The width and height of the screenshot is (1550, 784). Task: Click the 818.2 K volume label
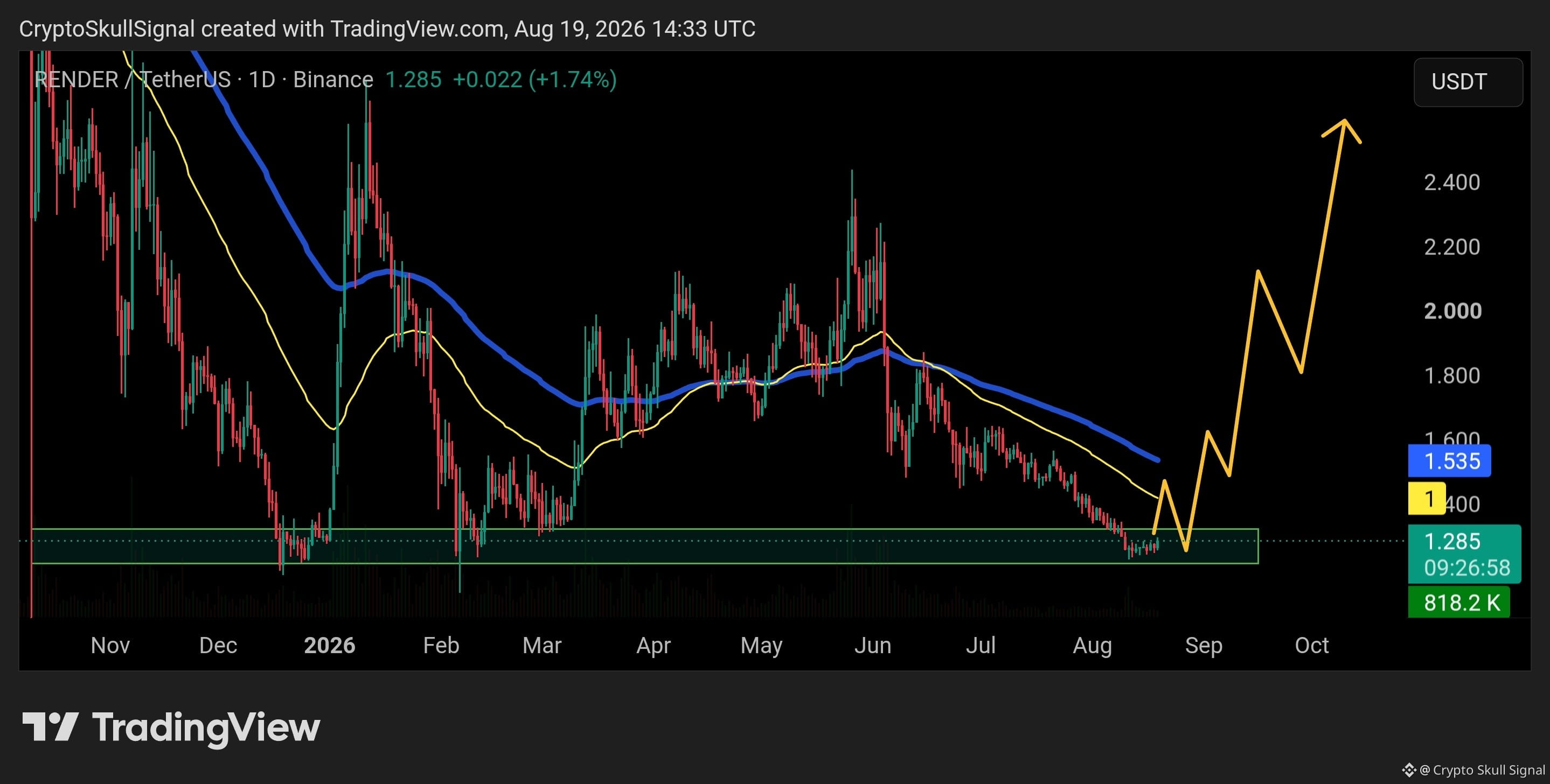(1459, 602)
